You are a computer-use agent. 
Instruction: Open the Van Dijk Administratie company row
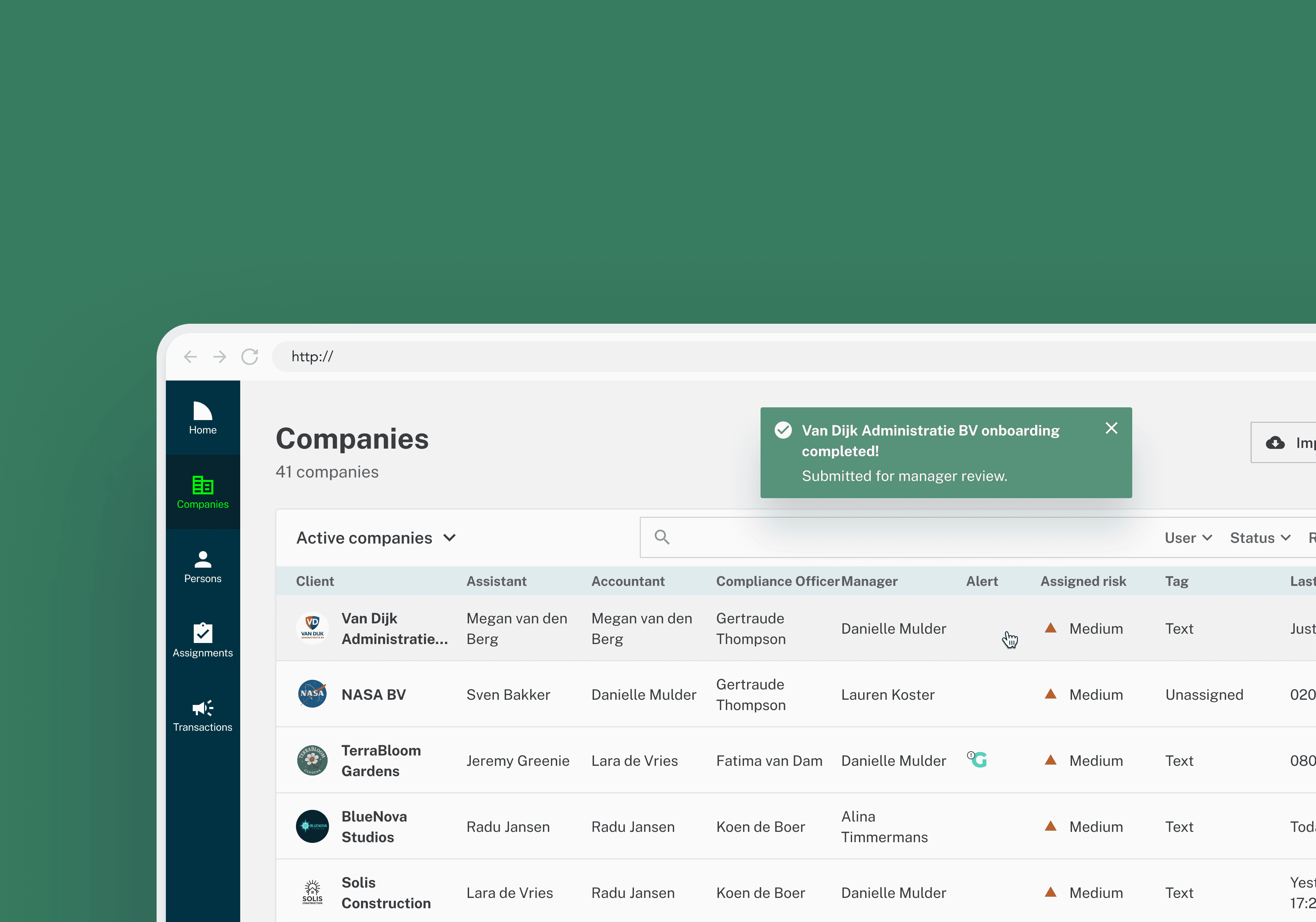(x=394, y=629)
